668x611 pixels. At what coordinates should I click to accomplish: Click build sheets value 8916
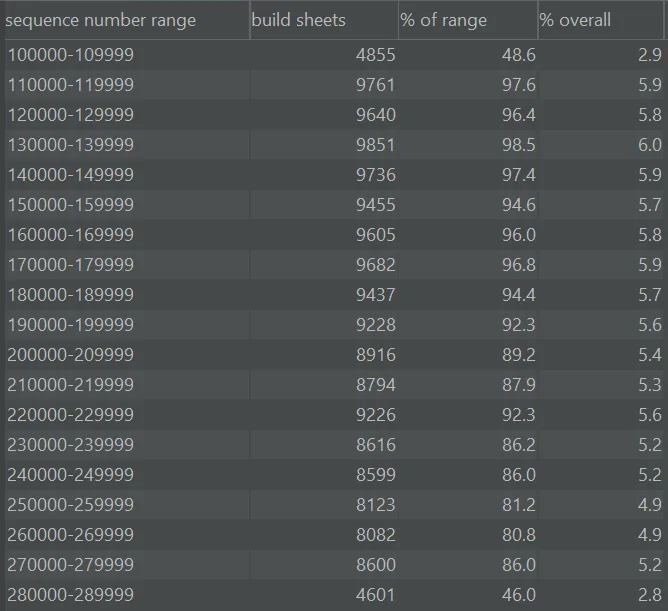[376, 355]
